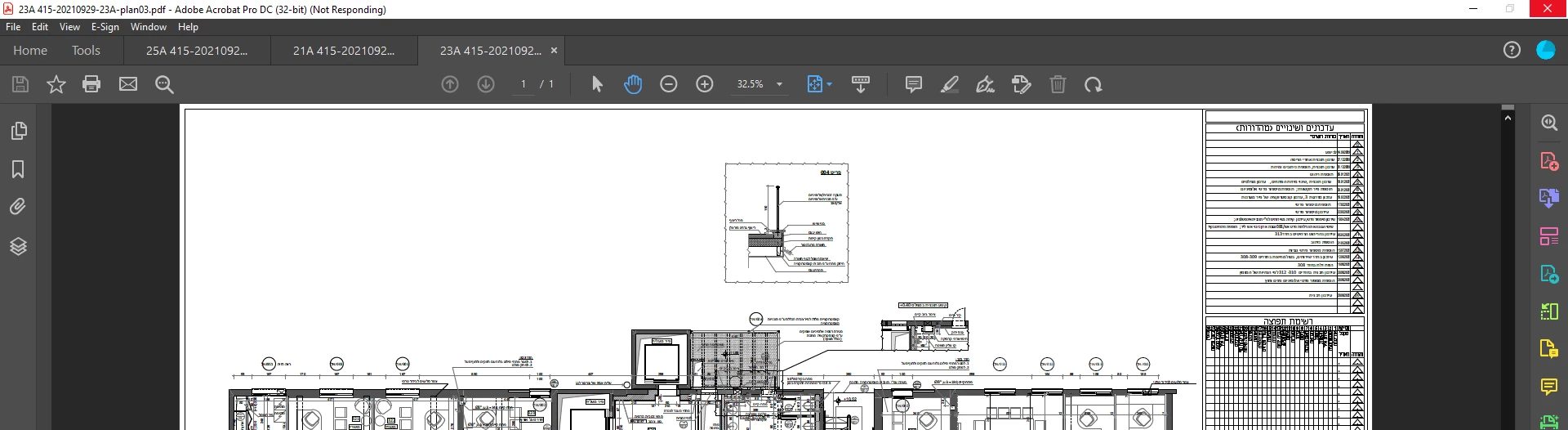The image size is (1568, 430).
Task: Open the zoom level dropdown arrow
Action: (779, 84)
